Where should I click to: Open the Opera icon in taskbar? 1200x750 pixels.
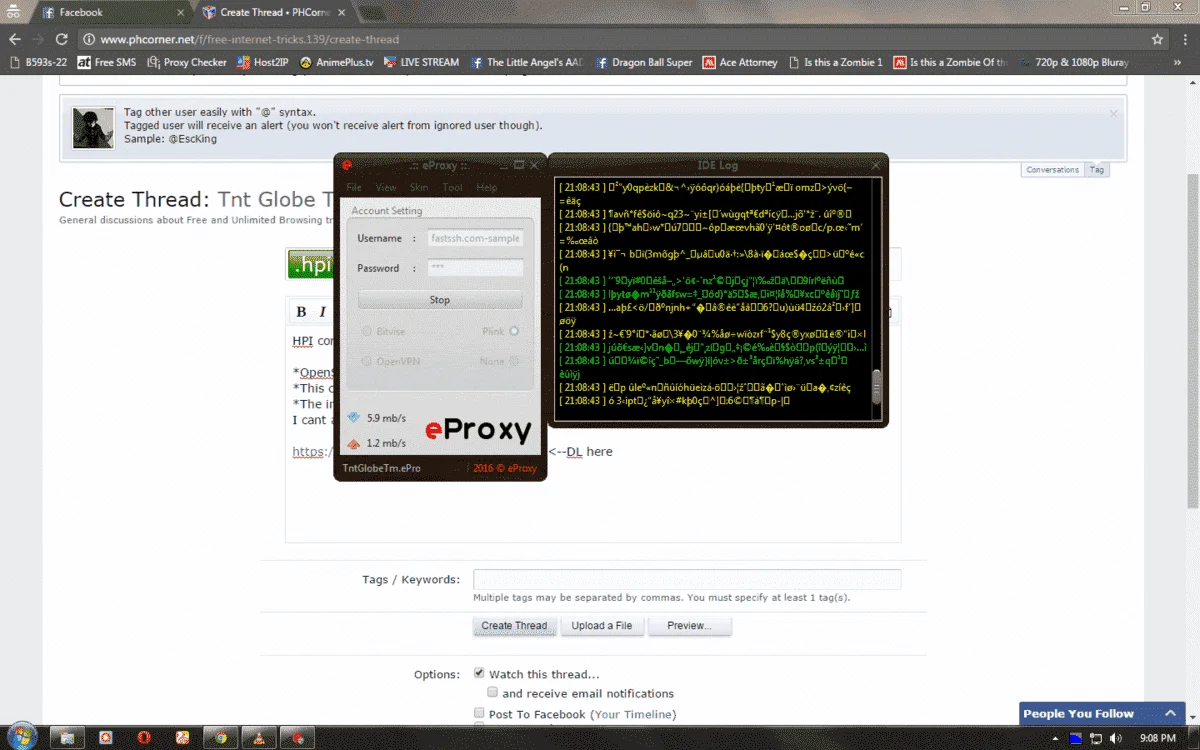pos(144,738)
